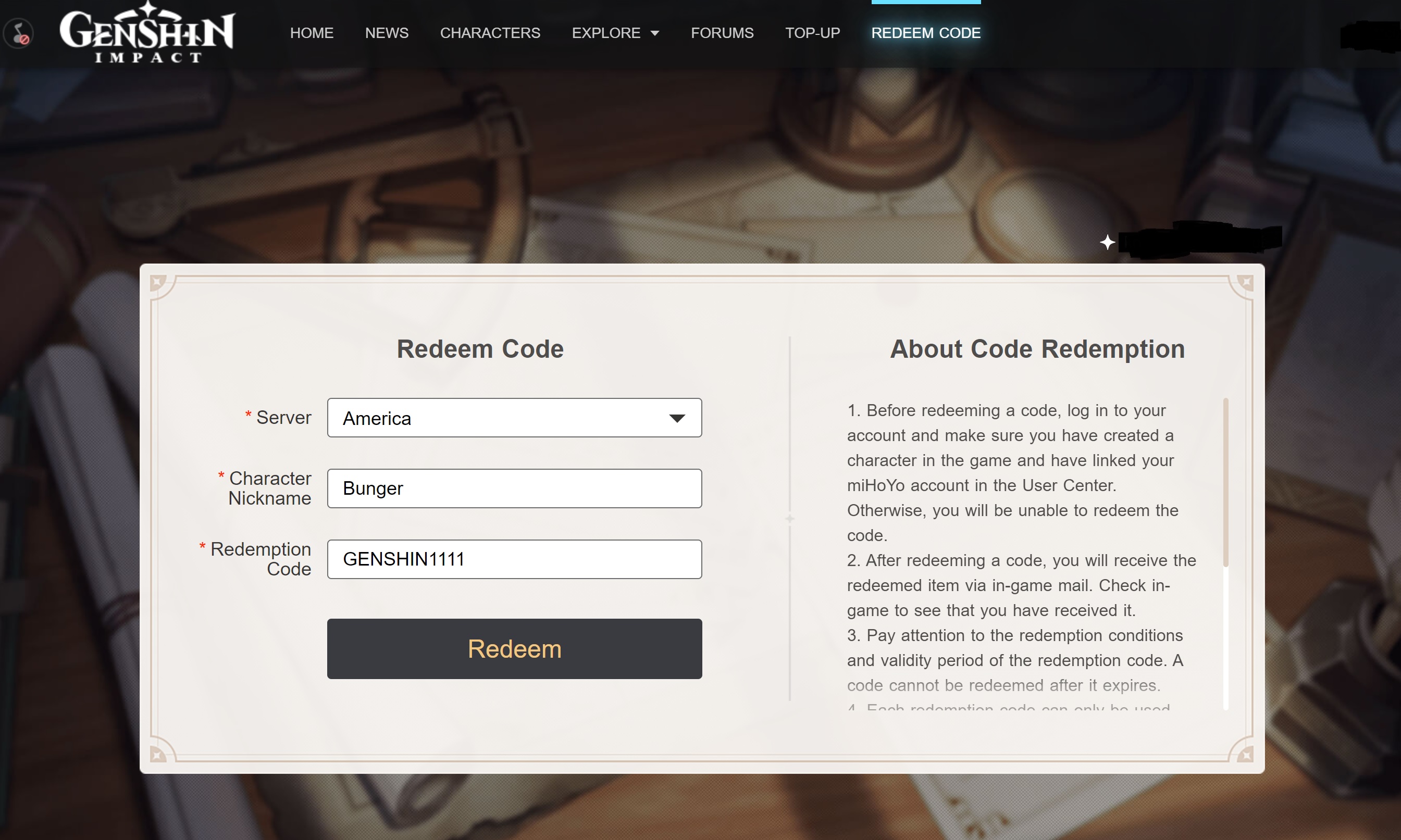Viewport: 1401px width, 840px height.
Task: Toggle the Server dropdown to change region
Action: [514, 417]
